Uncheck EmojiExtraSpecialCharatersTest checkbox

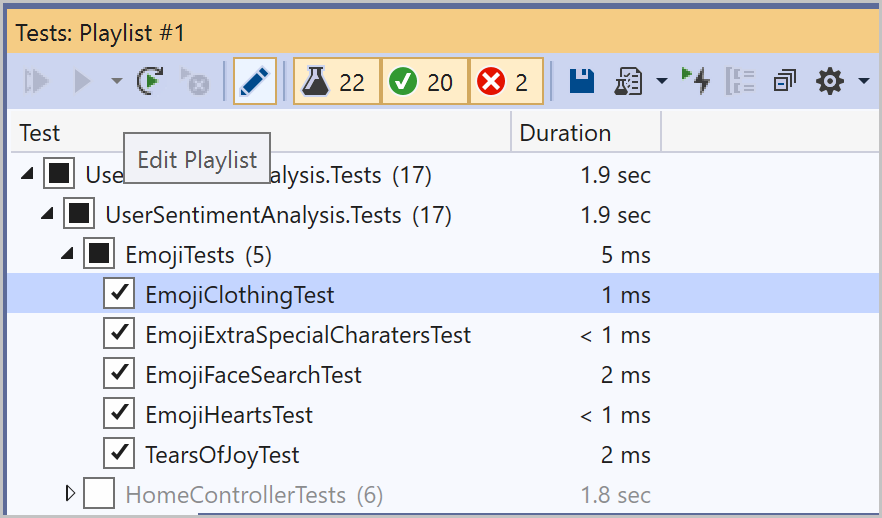tap(119, 333)
